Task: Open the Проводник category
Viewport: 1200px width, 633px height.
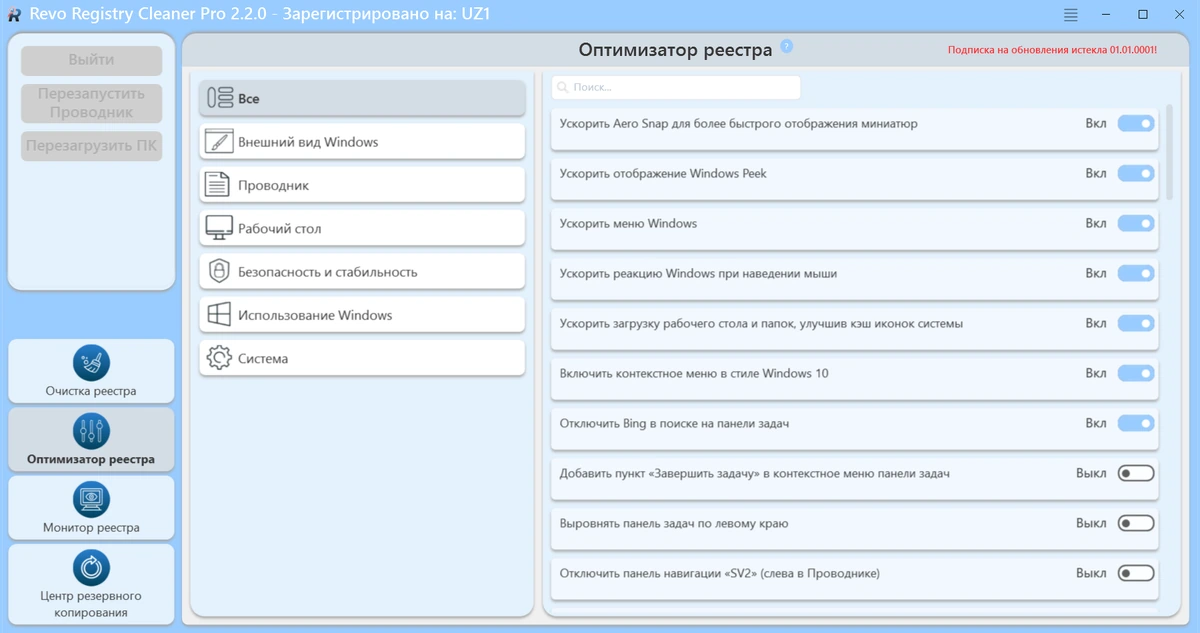Action: pos(362,185)
